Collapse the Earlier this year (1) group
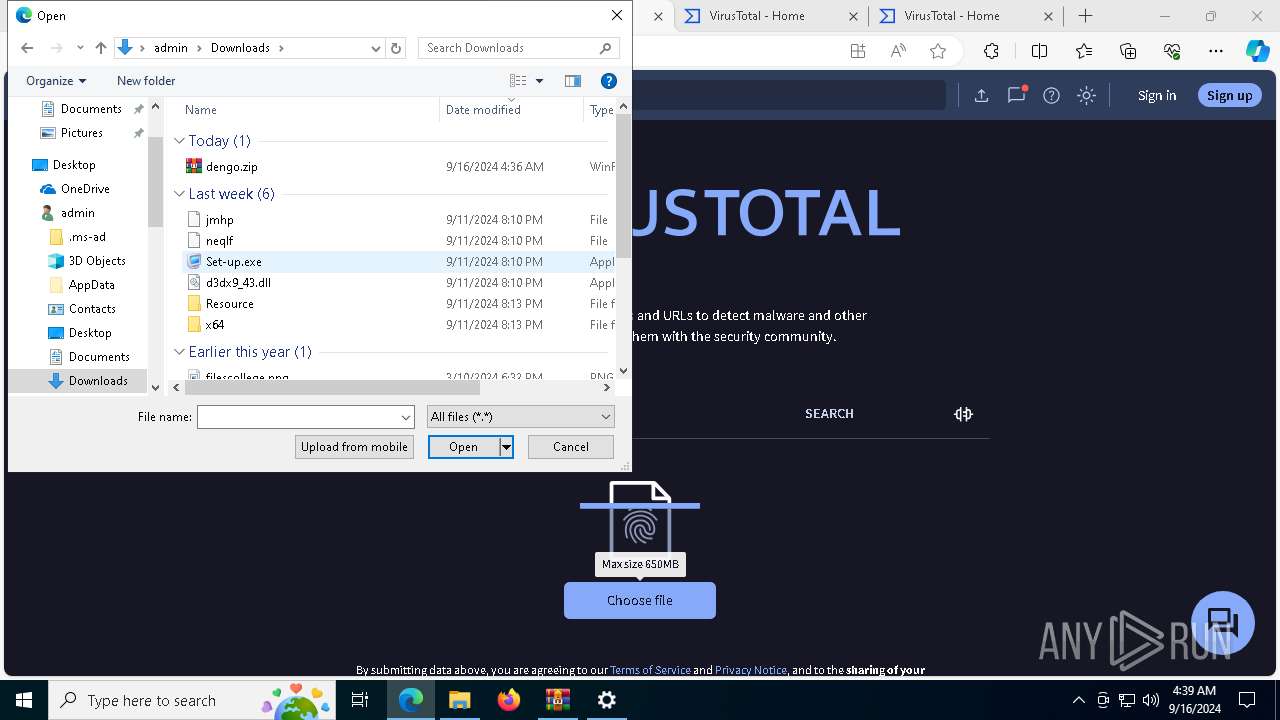This screenshot has height=720, width=1280. [180, 352]
